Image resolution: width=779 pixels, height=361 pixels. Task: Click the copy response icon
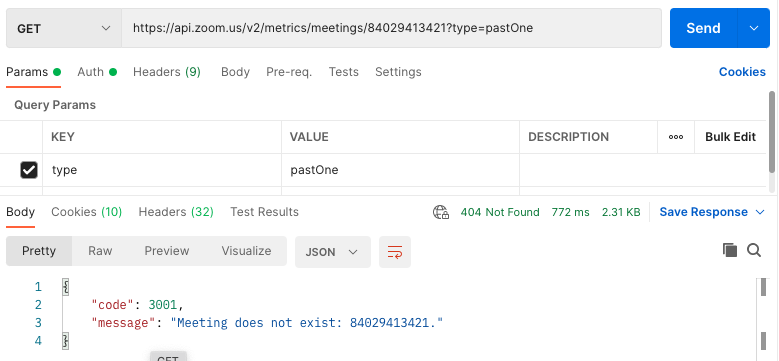[729, 250]
